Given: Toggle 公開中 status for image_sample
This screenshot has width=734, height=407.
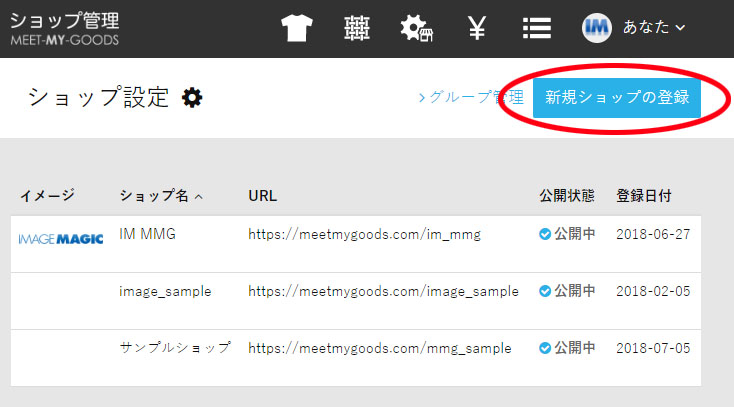Looking at the screenshot, I should 567,291.
